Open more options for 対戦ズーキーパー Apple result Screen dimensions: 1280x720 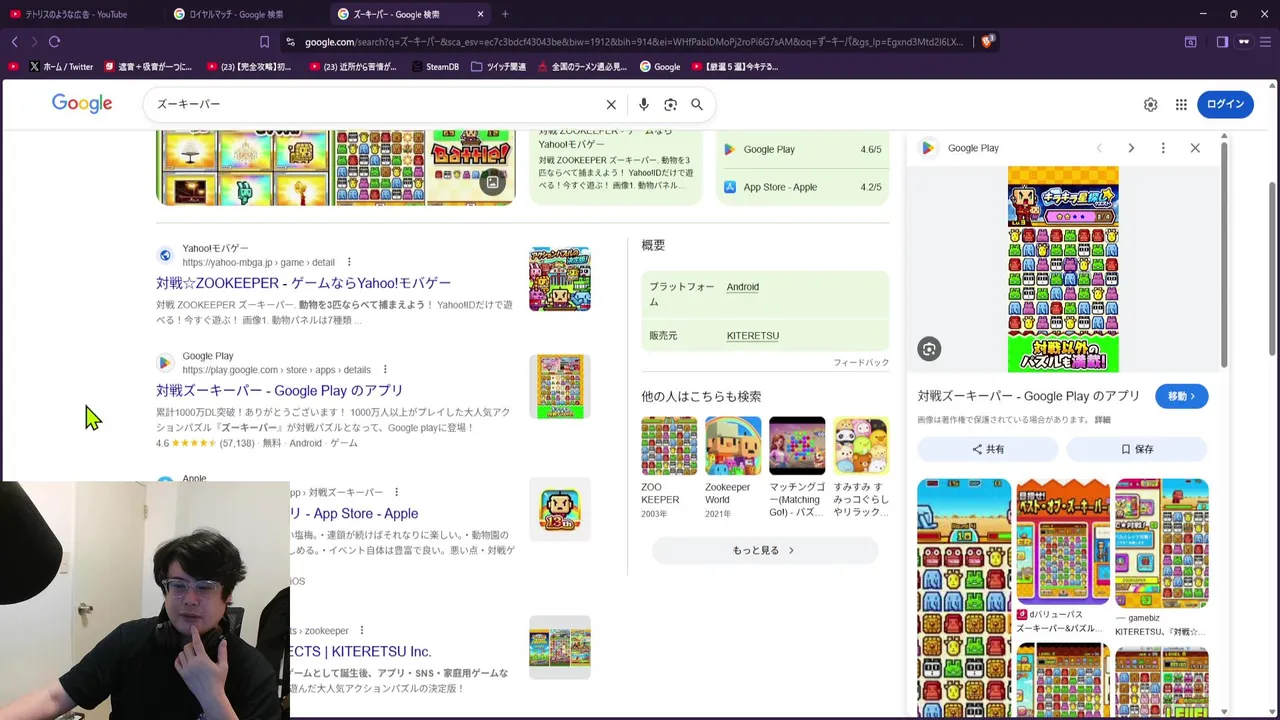pos(396,492)
